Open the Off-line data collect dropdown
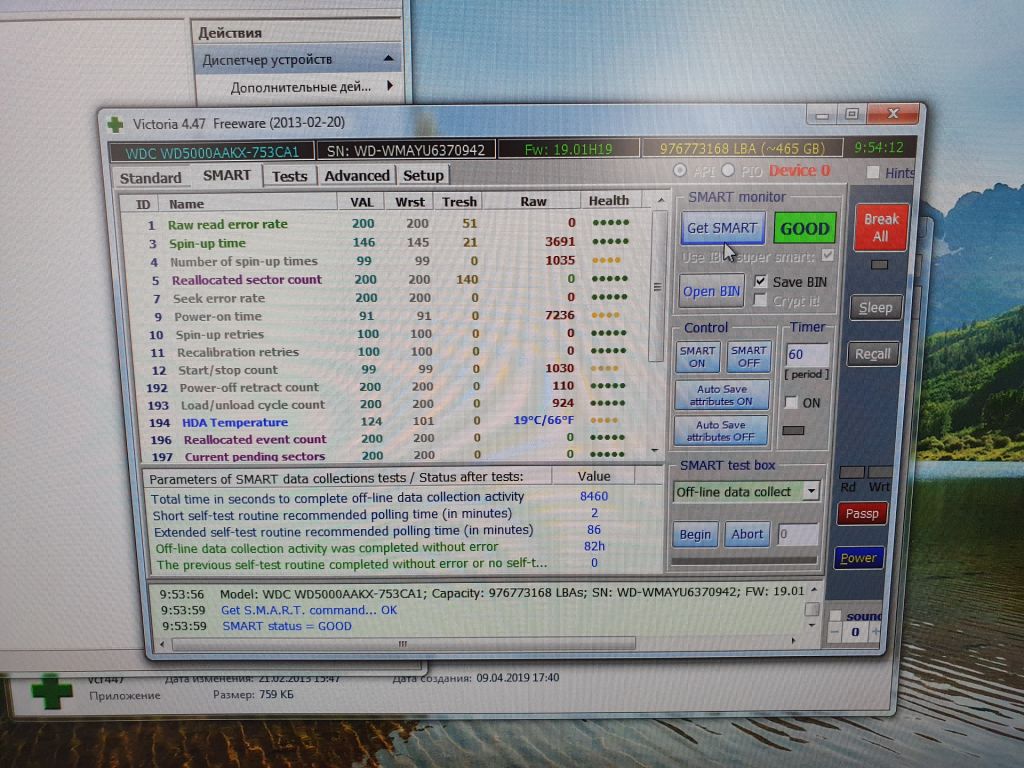 810,490
